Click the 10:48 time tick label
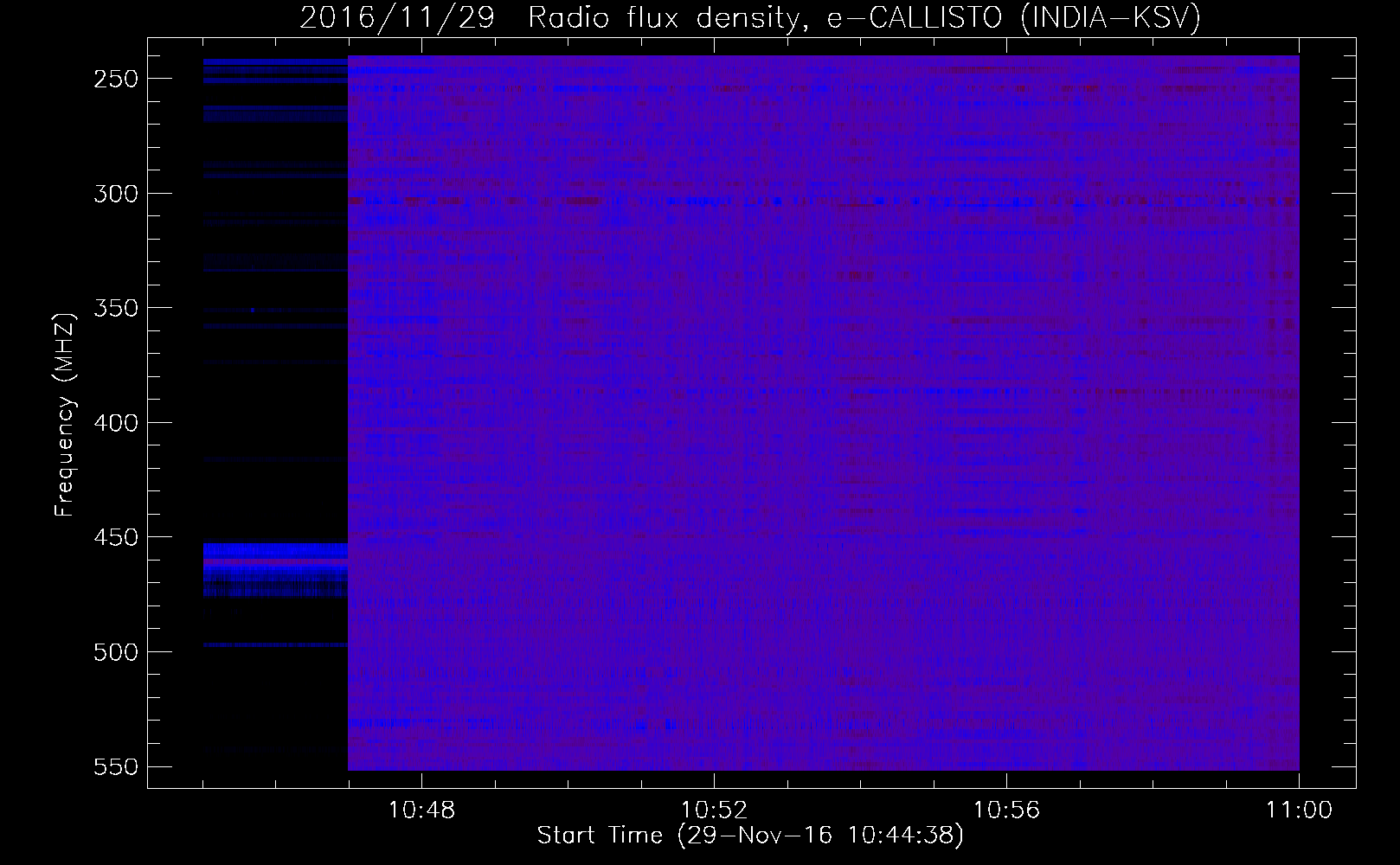The height and width of the screenshot is (865, 1400). (421, 811)
